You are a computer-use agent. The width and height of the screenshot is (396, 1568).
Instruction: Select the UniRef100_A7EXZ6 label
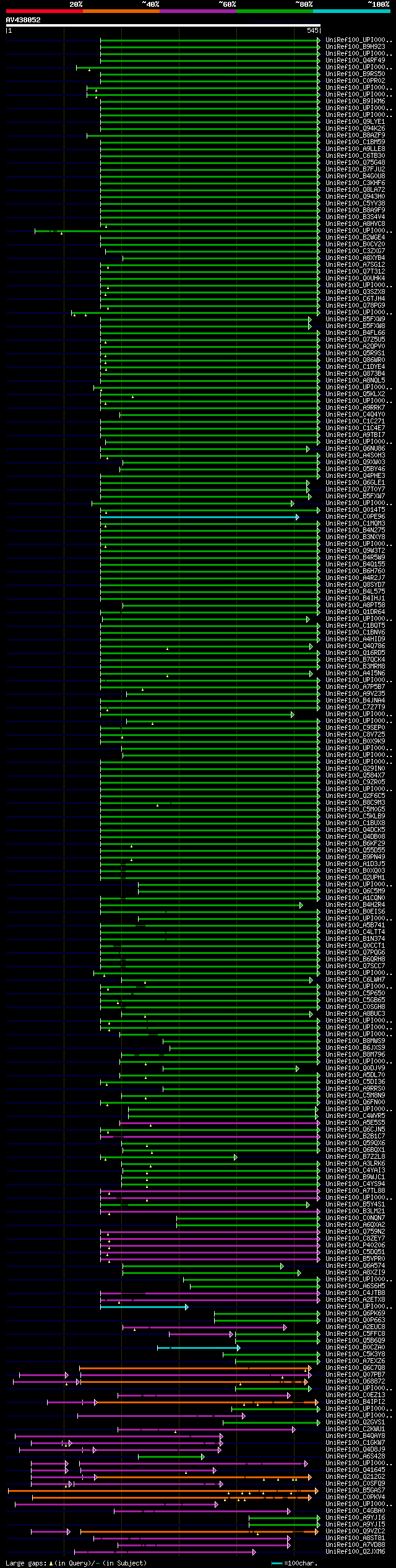click(355, 1361)
